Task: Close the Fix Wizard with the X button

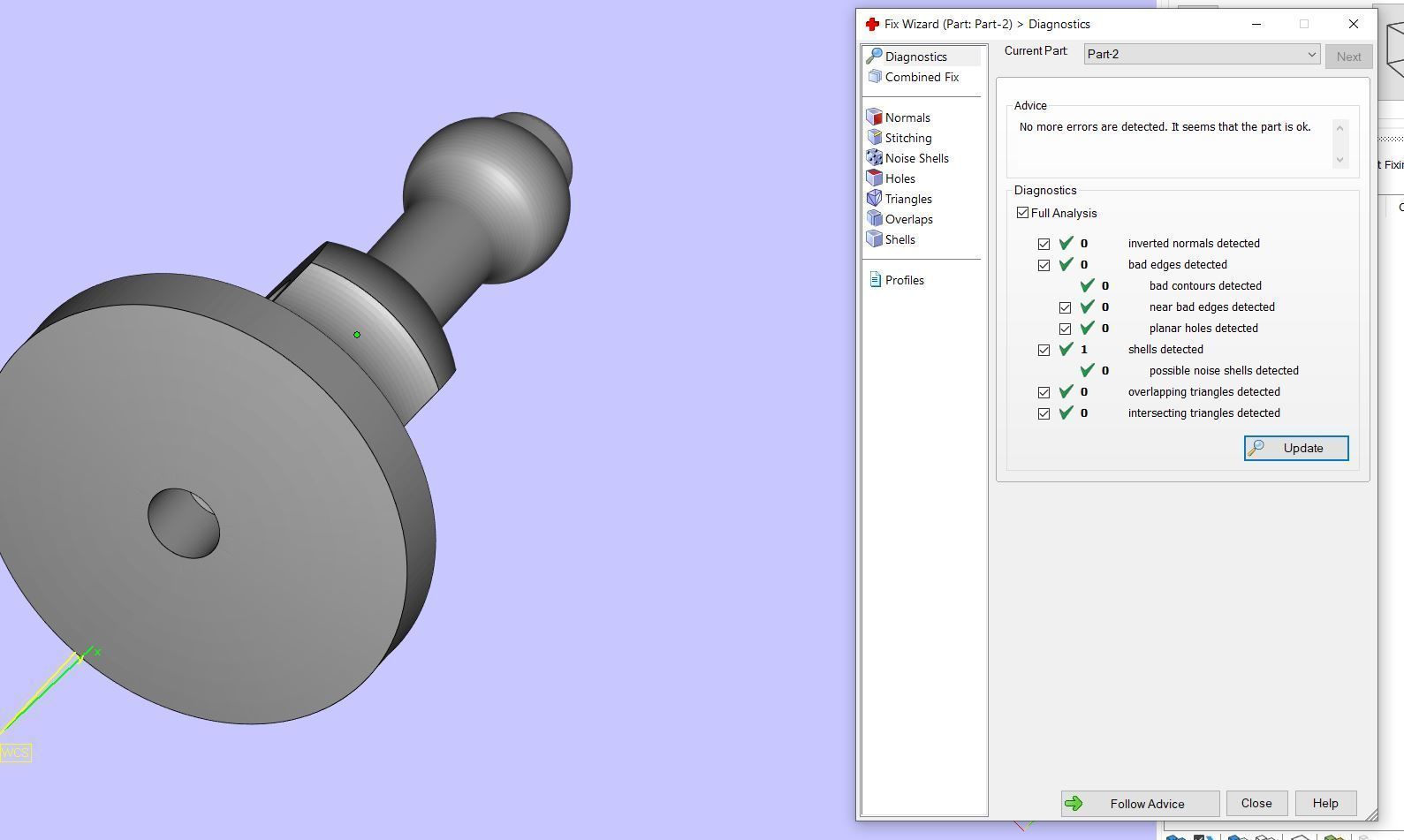Action: [x=1353, y=24]
